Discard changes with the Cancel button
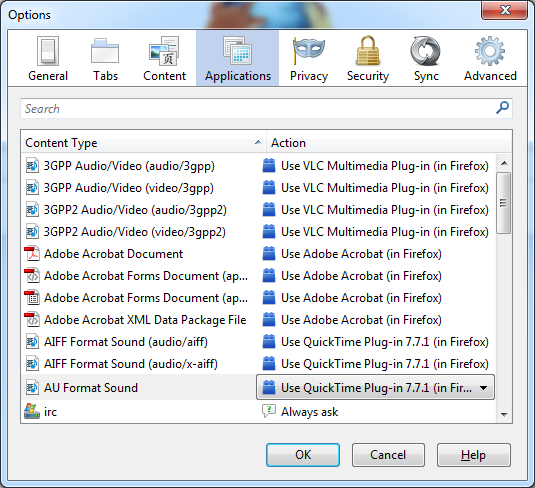 click(388, 455)
